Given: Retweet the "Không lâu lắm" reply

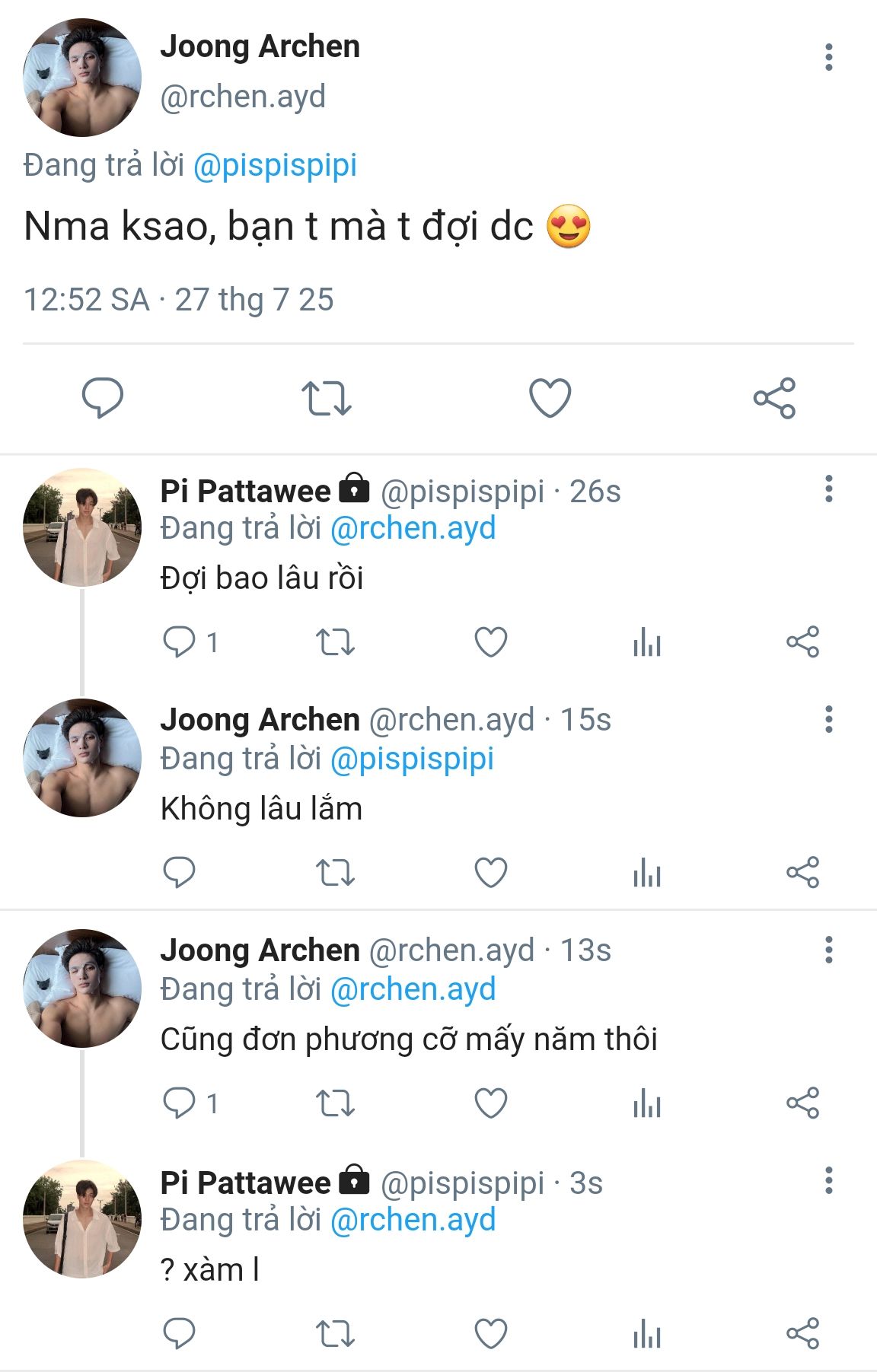Looking at the screenshot, I should [335, 872].
